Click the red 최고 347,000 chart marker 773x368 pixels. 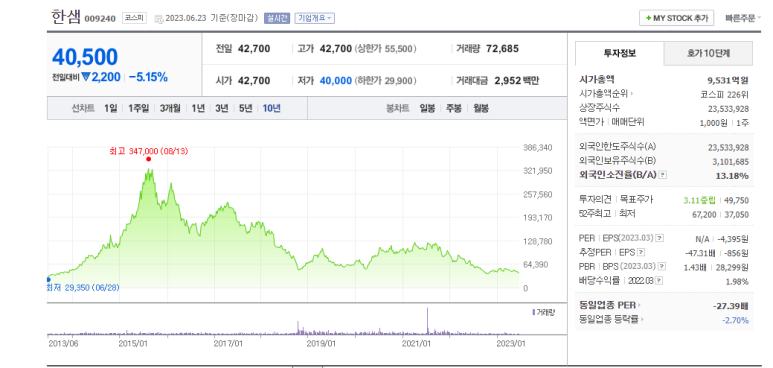(x=148, y=159)
